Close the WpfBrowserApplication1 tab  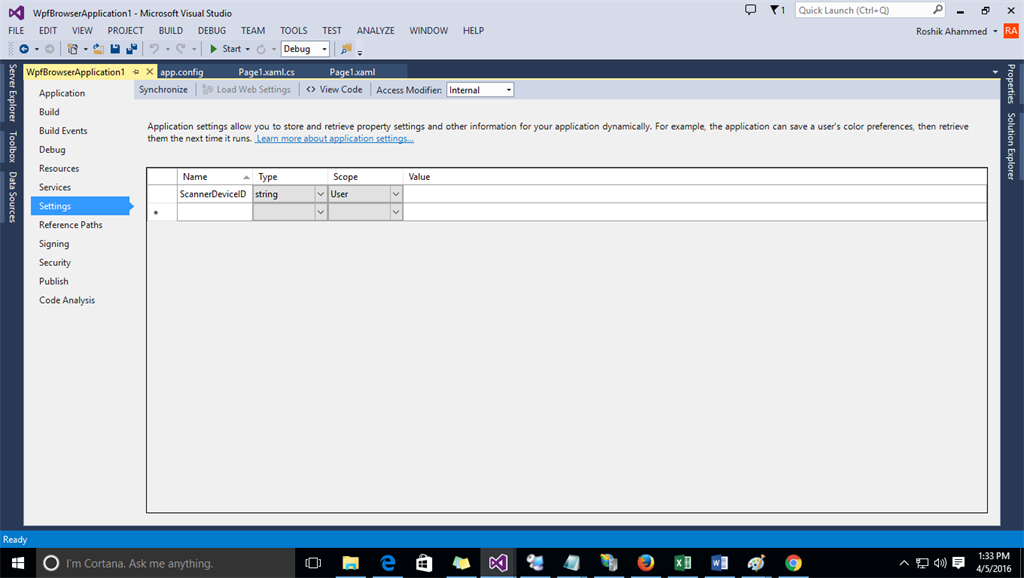[150, 72]
